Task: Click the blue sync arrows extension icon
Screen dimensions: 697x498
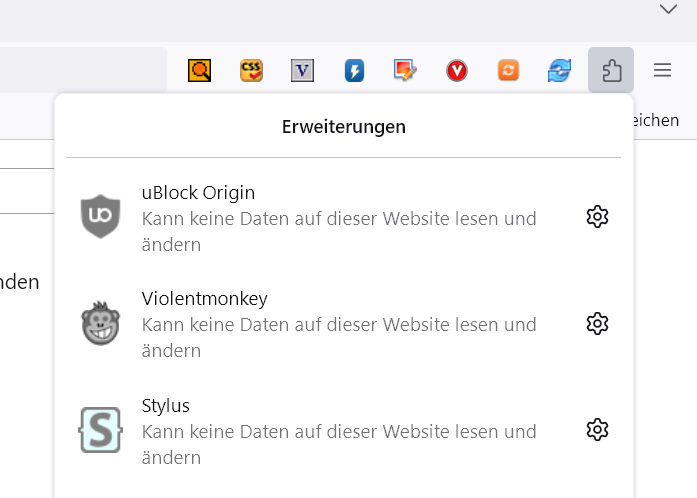Action: (559, 71)
